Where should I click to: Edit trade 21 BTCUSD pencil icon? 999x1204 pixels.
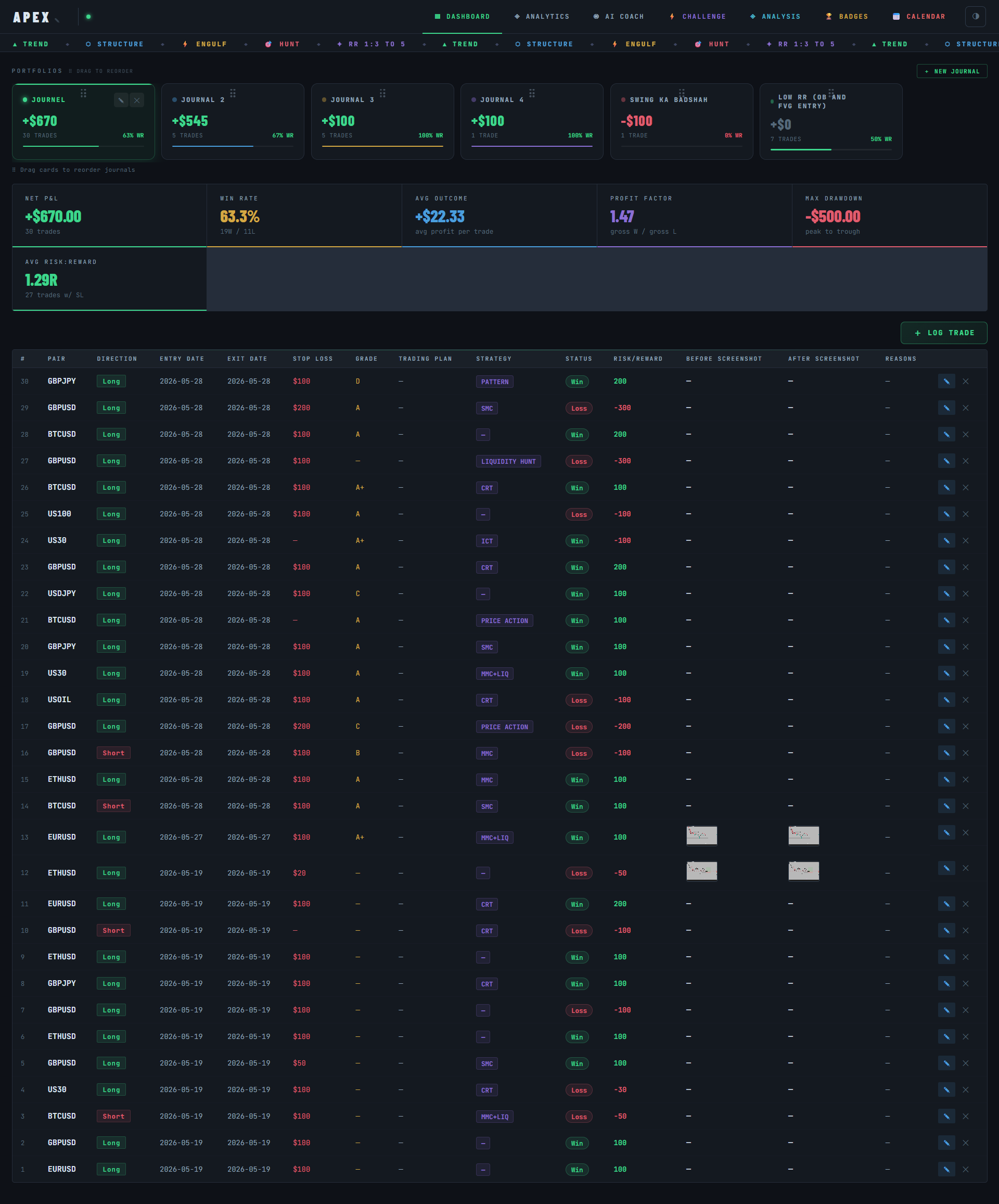946,620
